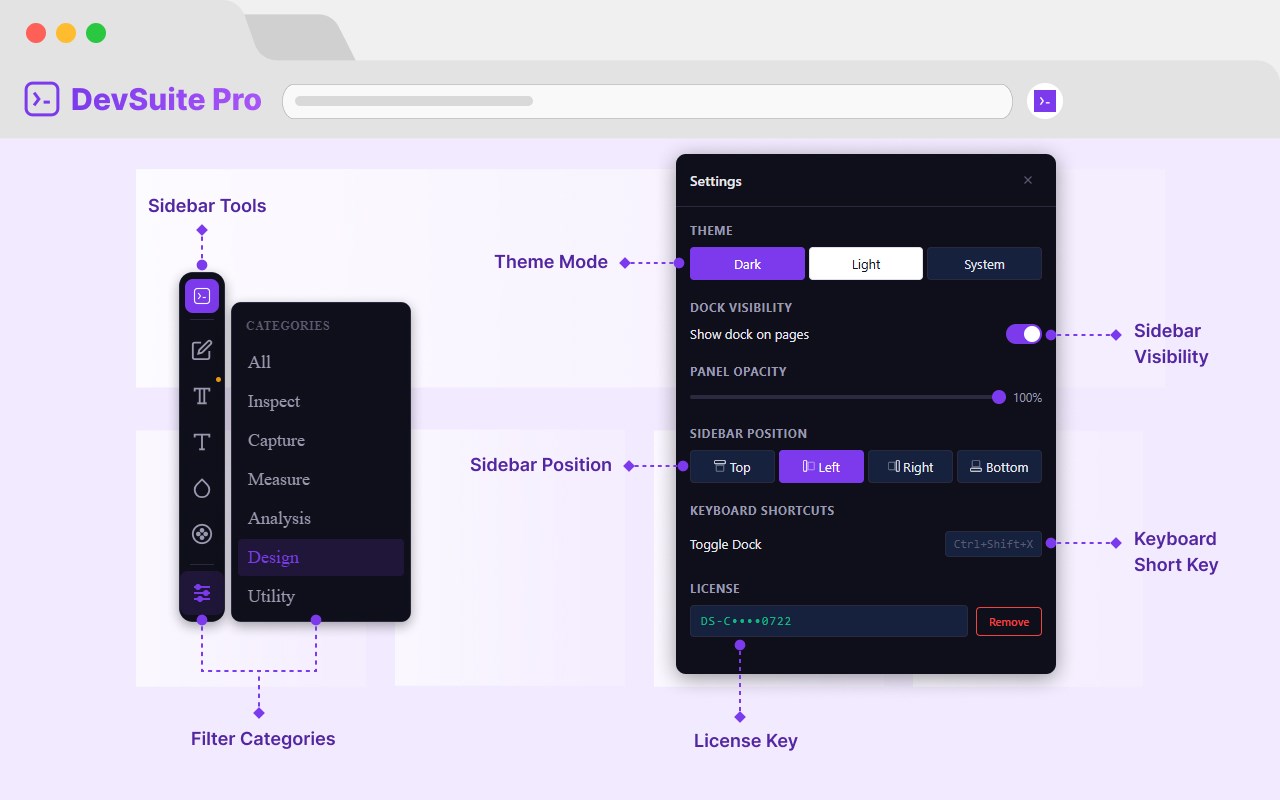Select the plain T text tool
Image resolution: width=1280 pixels, height=800 pixels.
click(x=202, y=442)
